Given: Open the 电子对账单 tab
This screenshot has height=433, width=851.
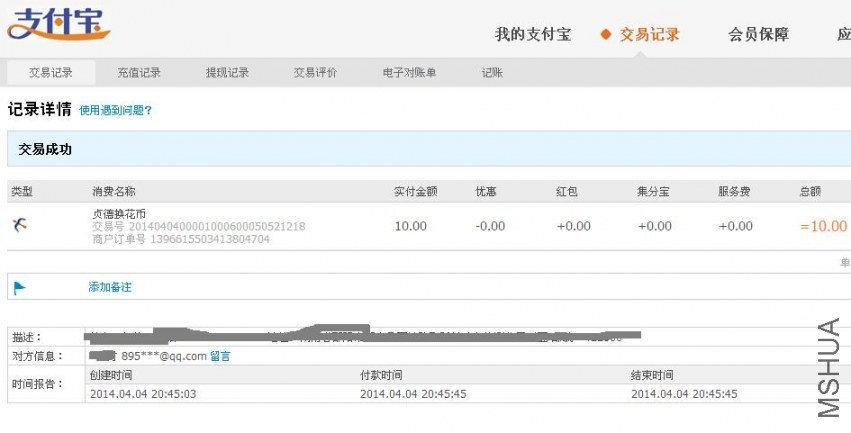Looking at the screenshot, I should click(x=409, y=73).
